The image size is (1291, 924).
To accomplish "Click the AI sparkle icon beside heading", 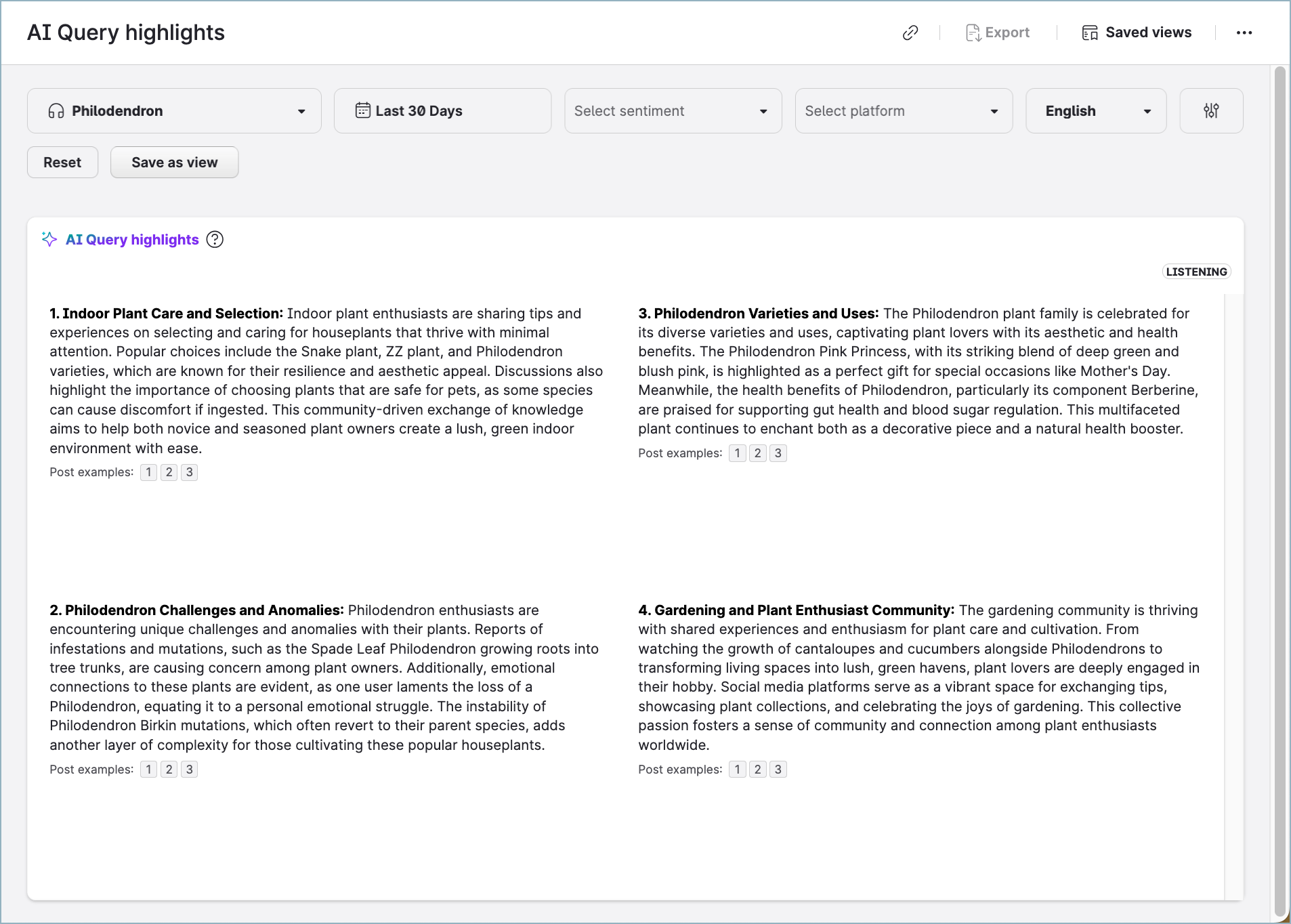I will click(x=49, y=239).
